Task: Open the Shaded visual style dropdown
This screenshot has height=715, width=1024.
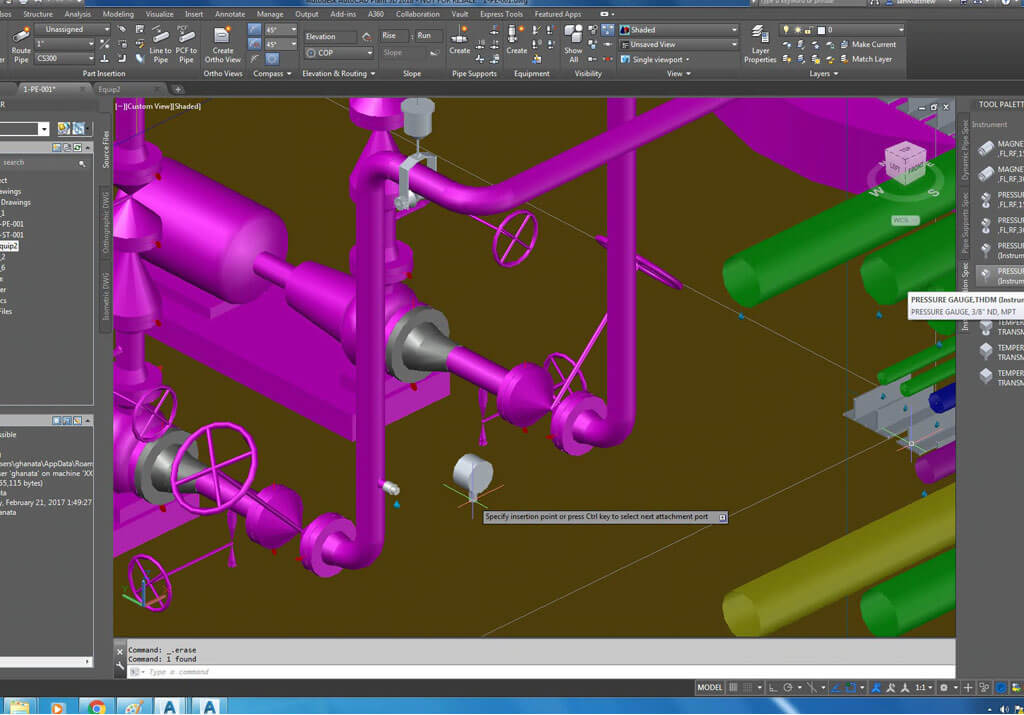Action: pos(679,30)
